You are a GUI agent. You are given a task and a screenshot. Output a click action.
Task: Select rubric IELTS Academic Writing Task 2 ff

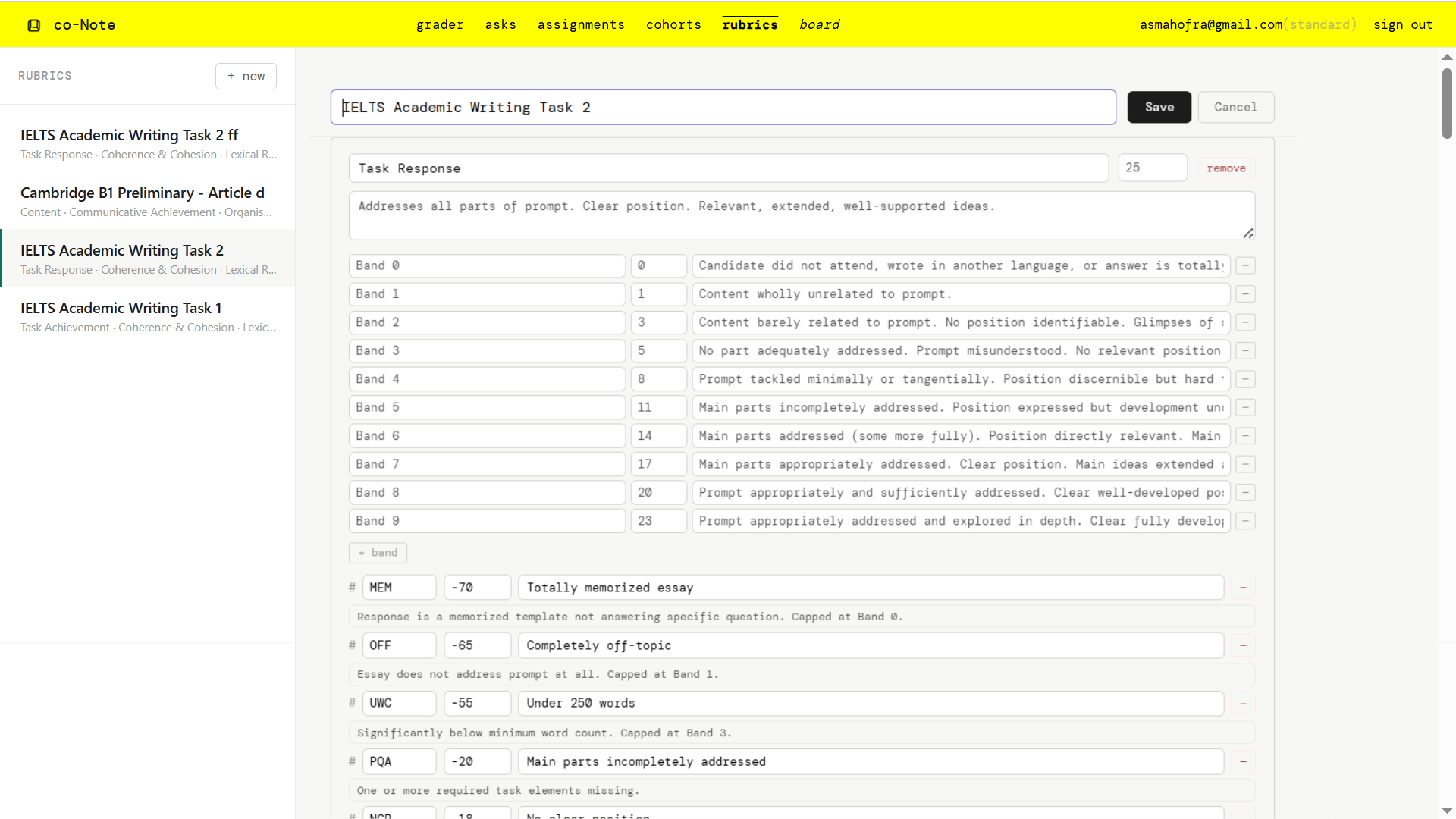148,144
